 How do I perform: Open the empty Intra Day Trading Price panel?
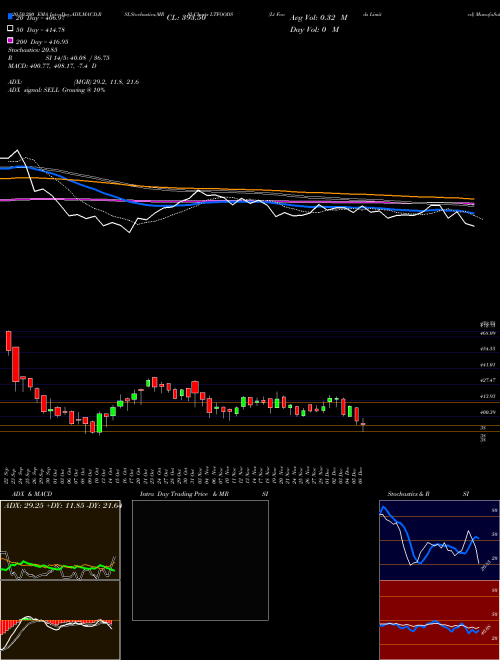200,560
